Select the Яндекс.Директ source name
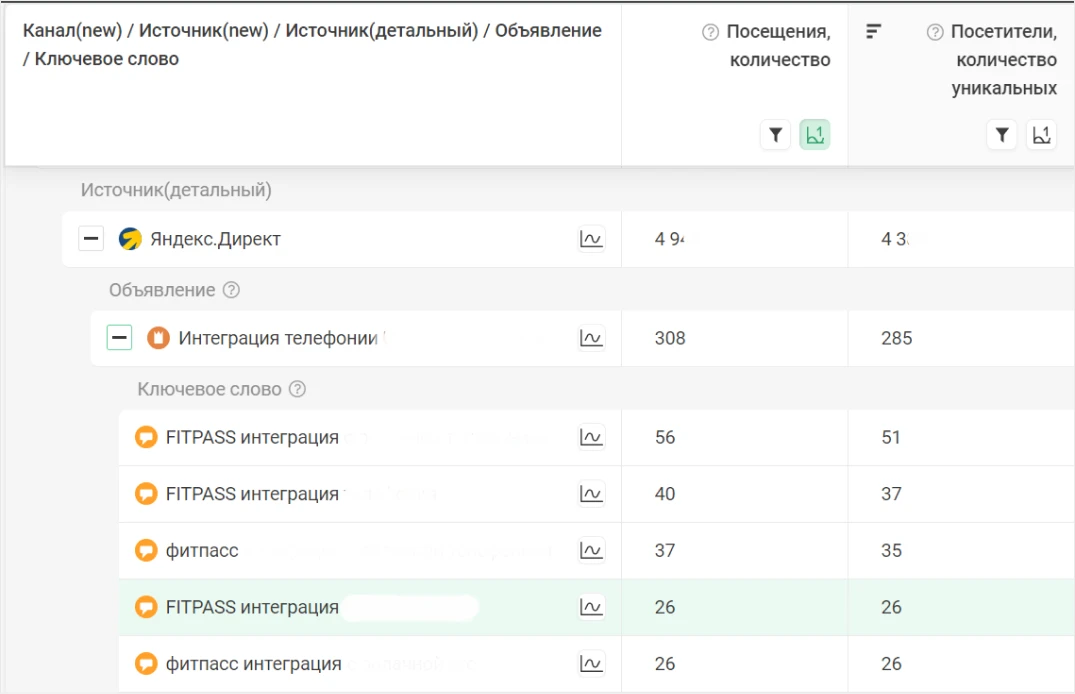This screenshot has width=1075, height=694. [215, 239]
